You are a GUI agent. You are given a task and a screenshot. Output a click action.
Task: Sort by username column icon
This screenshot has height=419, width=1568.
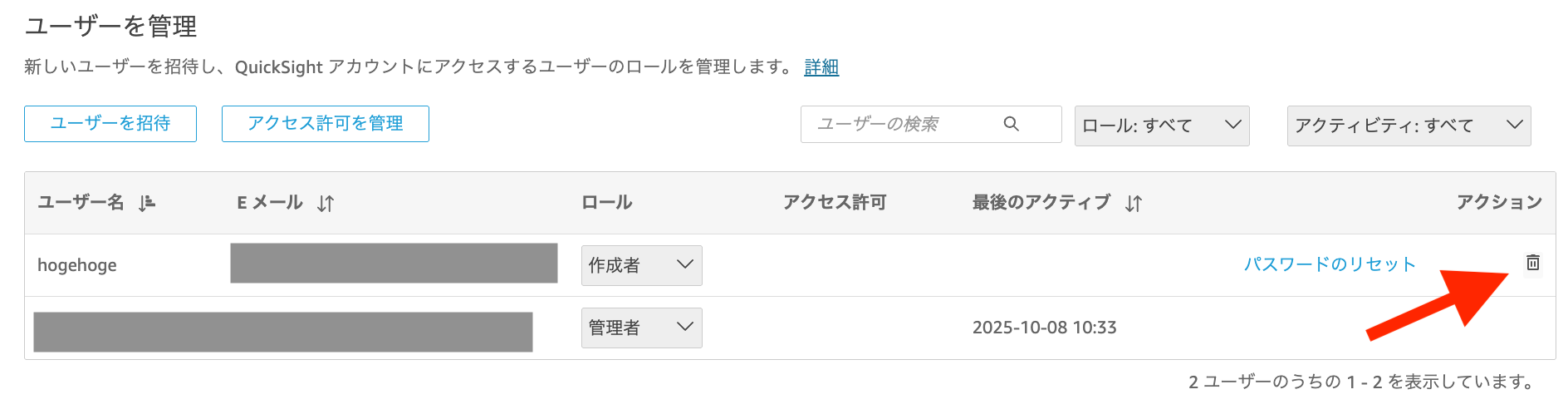pos(147,203)
